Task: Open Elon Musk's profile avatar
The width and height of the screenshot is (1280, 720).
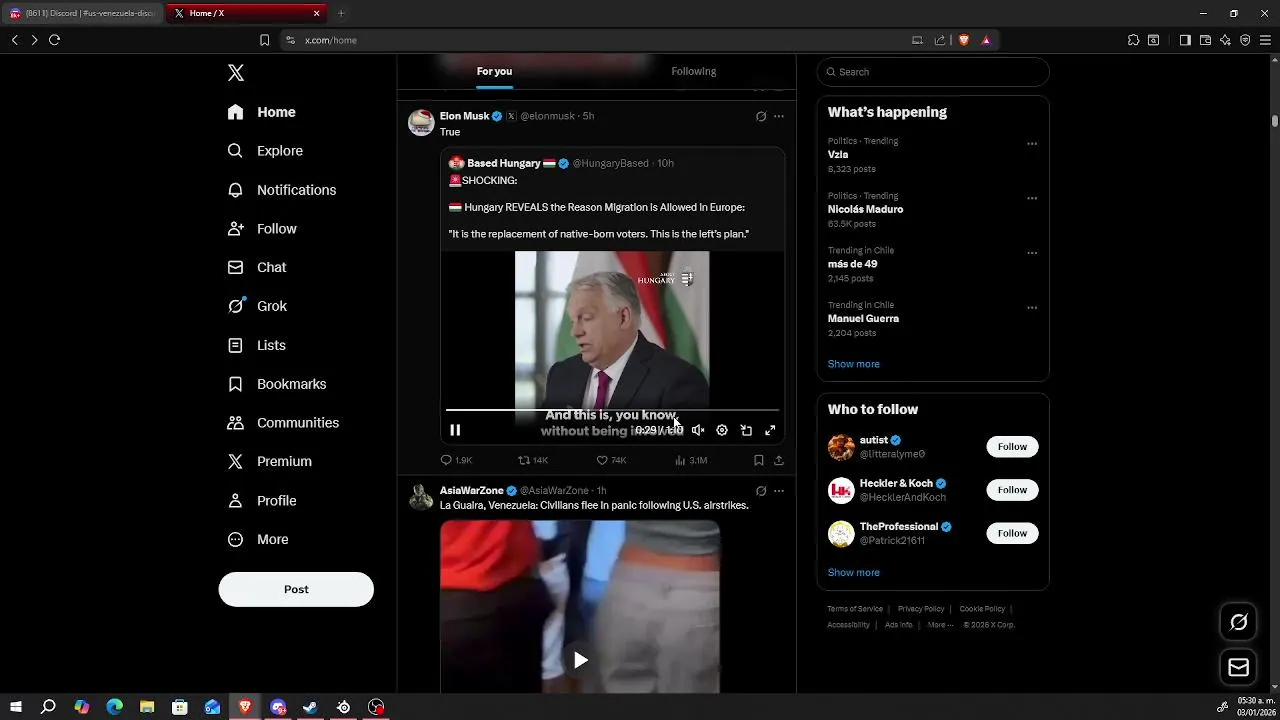Action: (421, 122)
